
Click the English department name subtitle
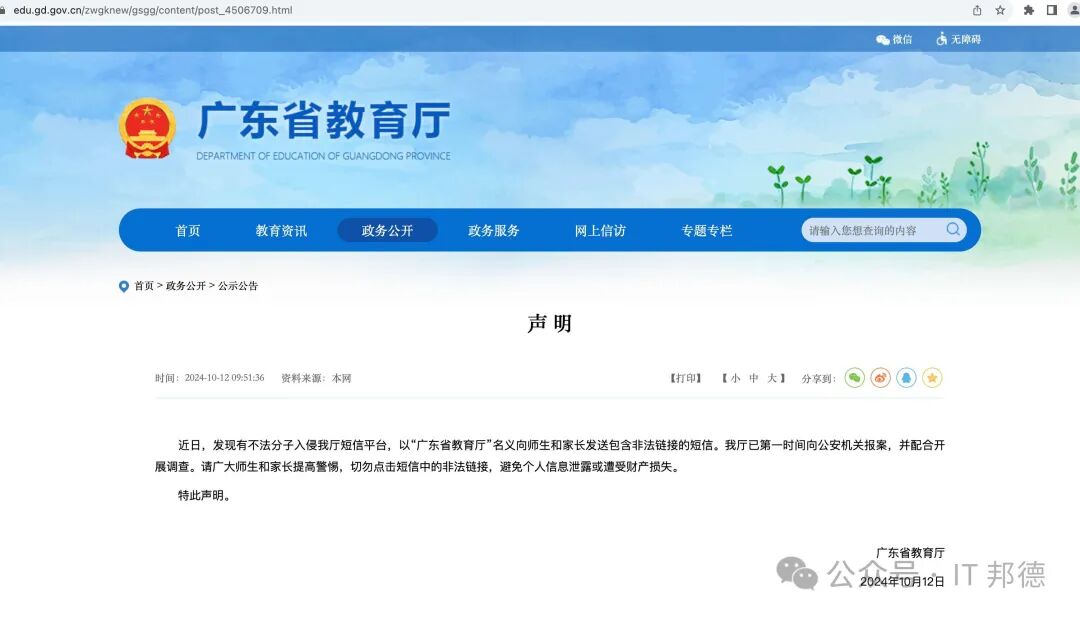(323, 156)
